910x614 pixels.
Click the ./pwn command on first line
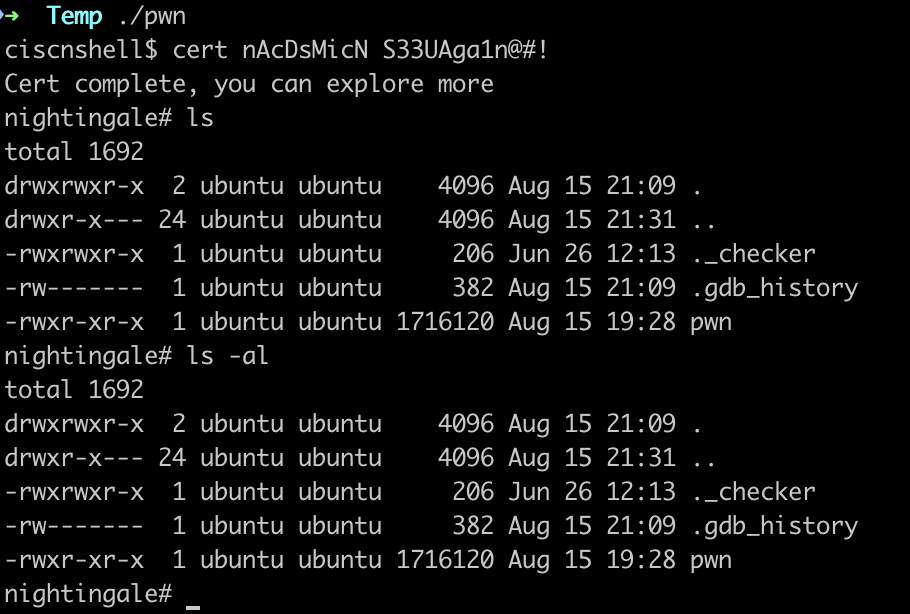click(x=153, y=15)
